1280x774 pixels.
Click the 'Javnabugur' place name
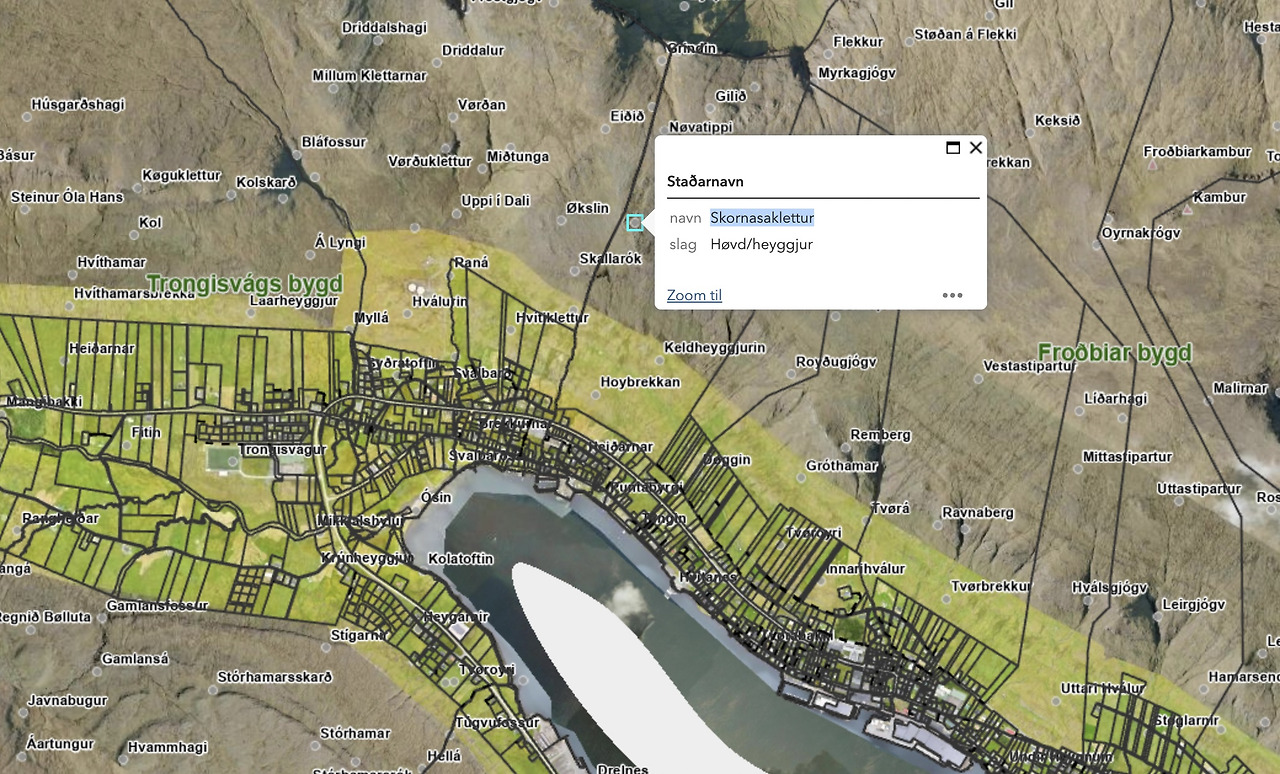(67, 701)
